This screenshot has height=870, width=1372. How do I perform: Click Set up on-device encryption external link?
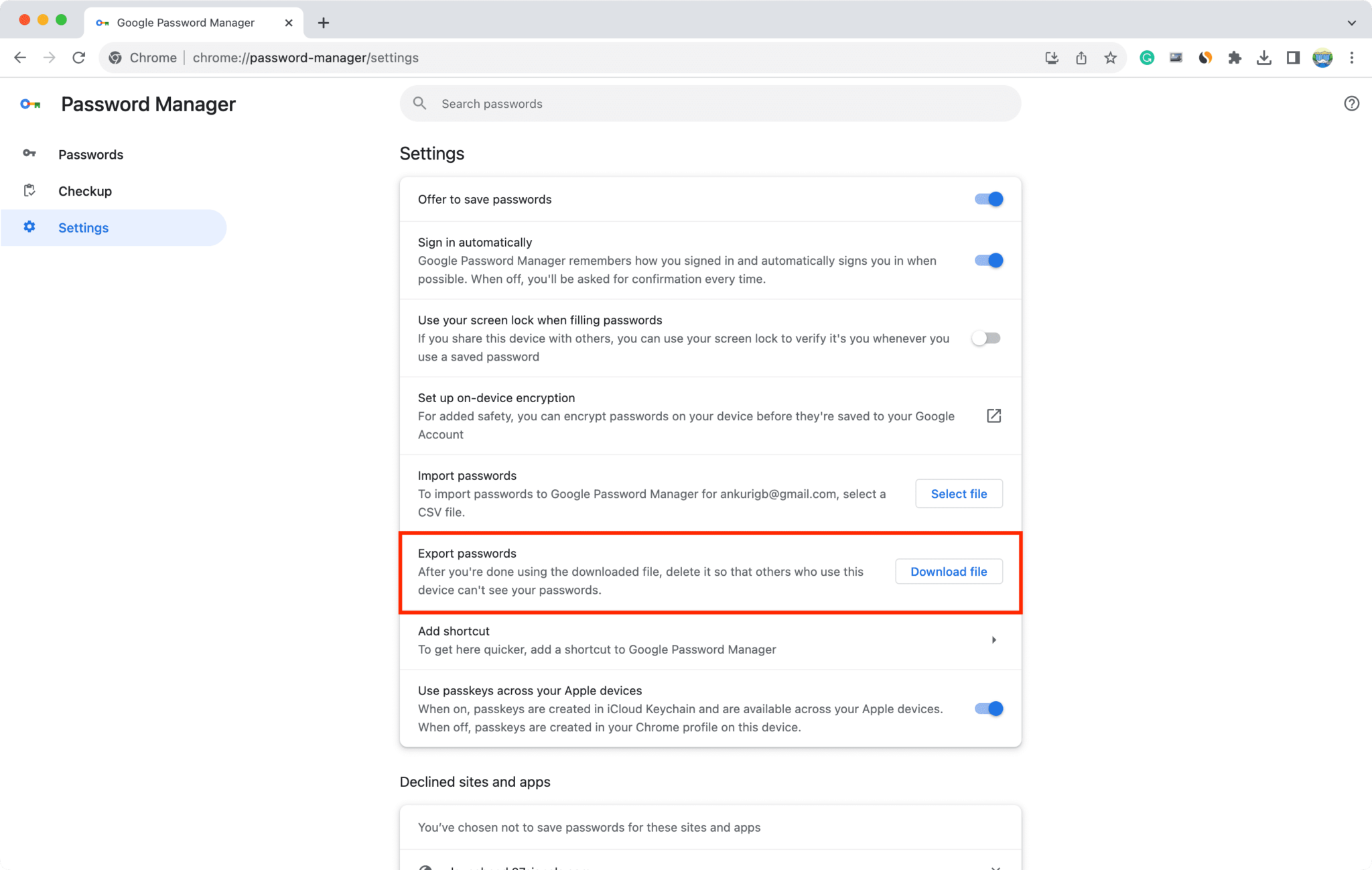coord(994,416)
